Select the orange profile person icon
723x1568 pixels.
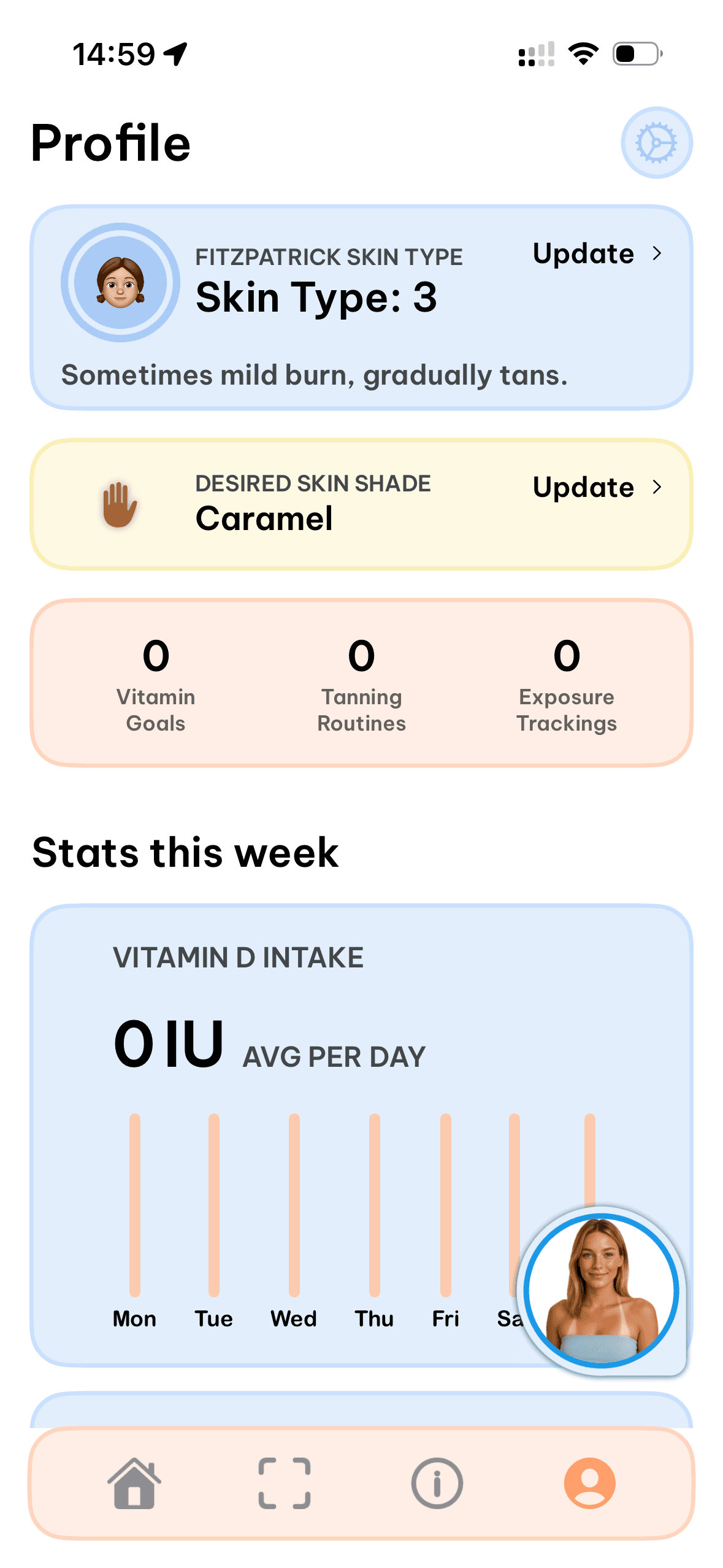[x=589, y=1483]
